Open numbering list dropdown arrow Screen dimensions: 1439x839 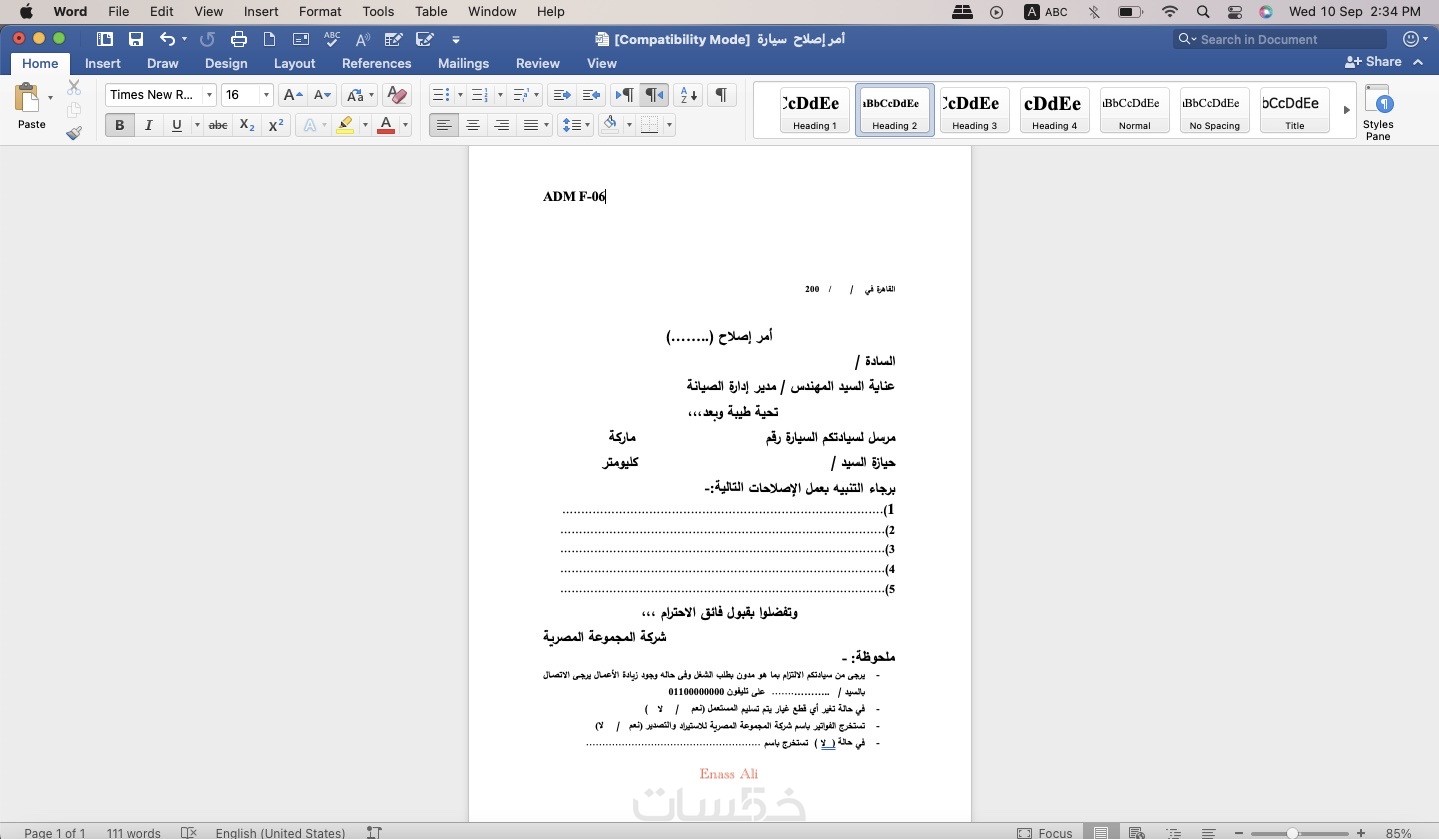(x=499, y=95)
